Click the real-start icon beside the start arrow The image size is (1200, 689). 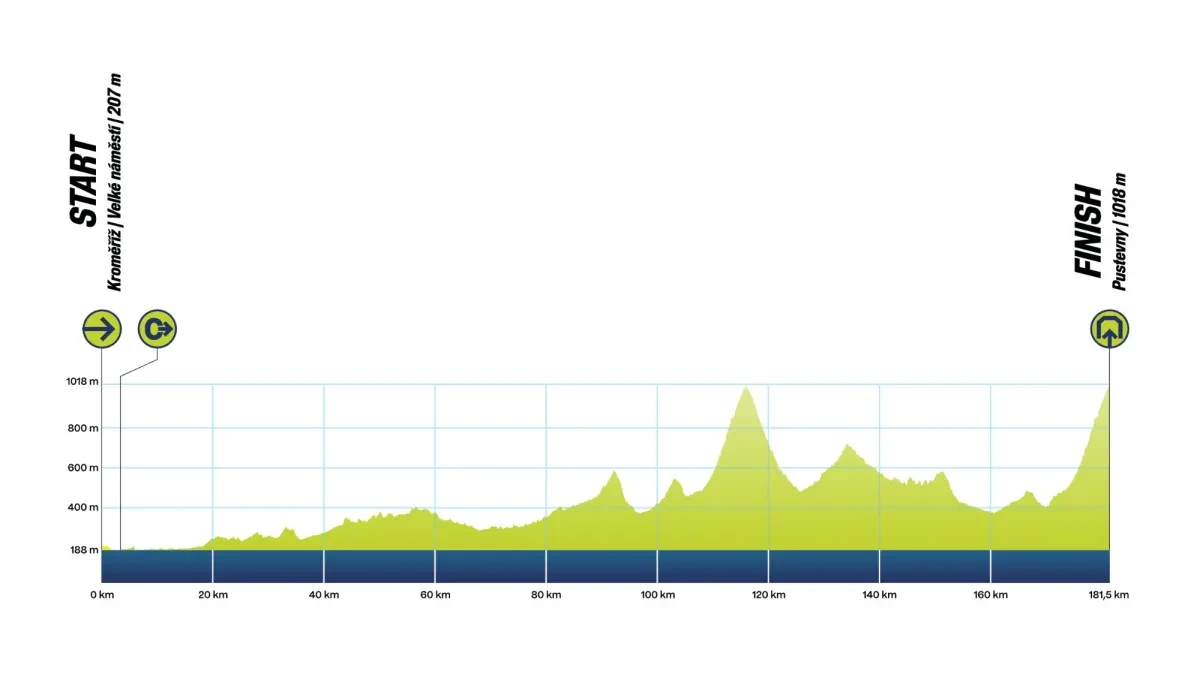pos(157,328)
